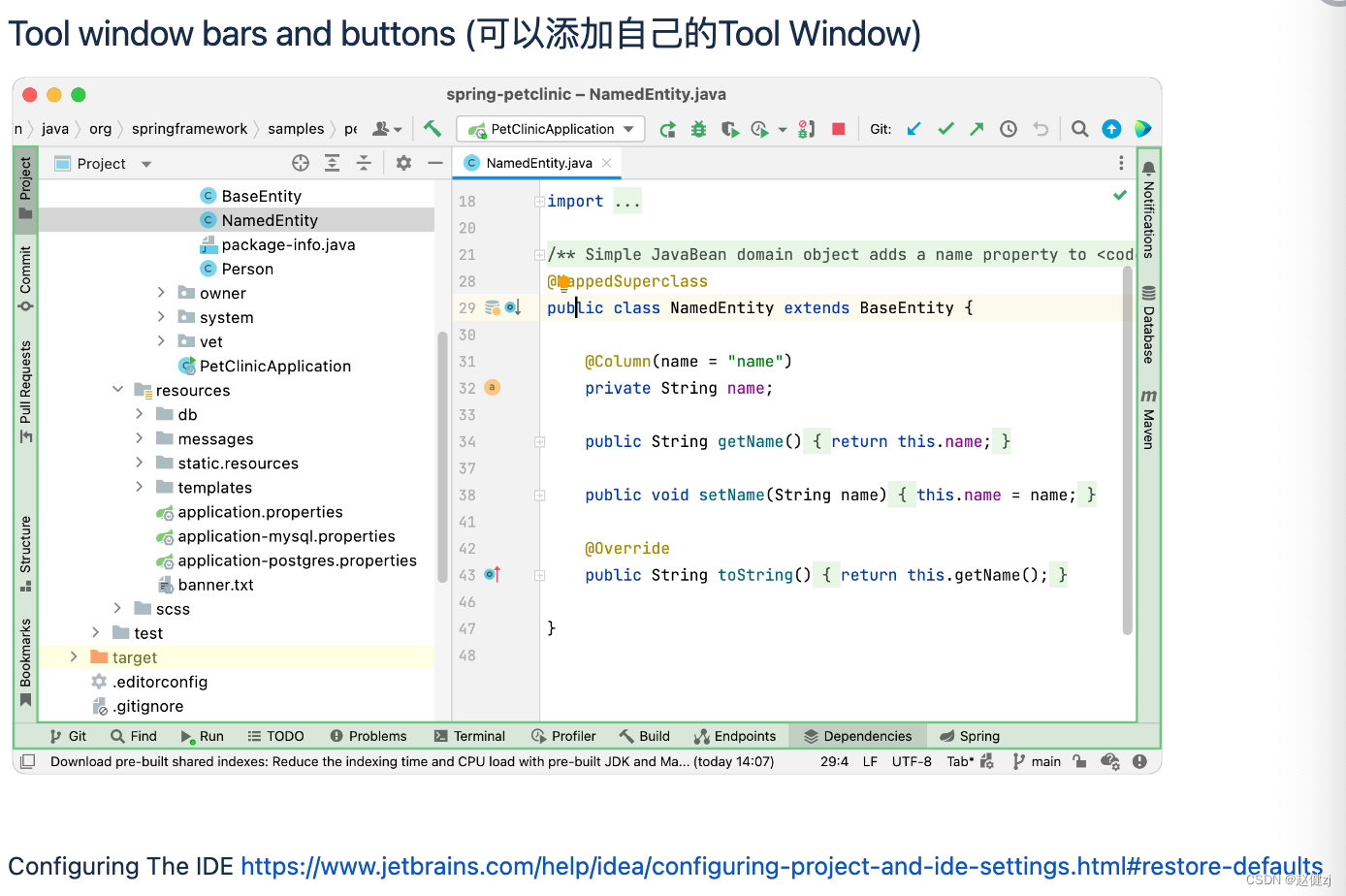Viewport: 1346px width, 896px height.
Task: Expand the system package
Action: [161, 316]
